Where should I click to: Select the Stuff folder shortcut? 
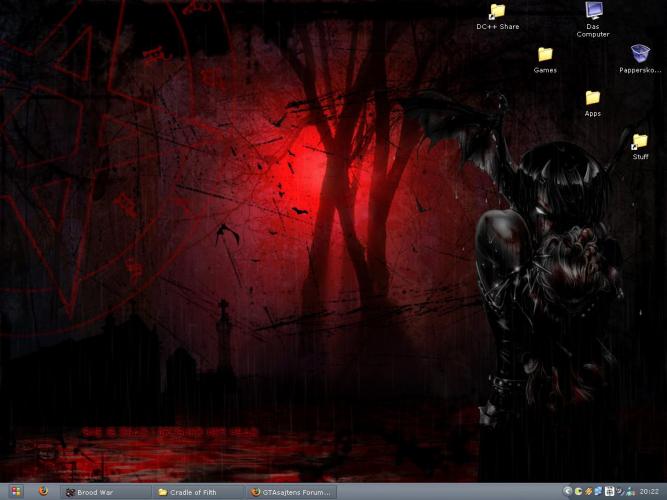pyautogui.click(x=640, y=141)
